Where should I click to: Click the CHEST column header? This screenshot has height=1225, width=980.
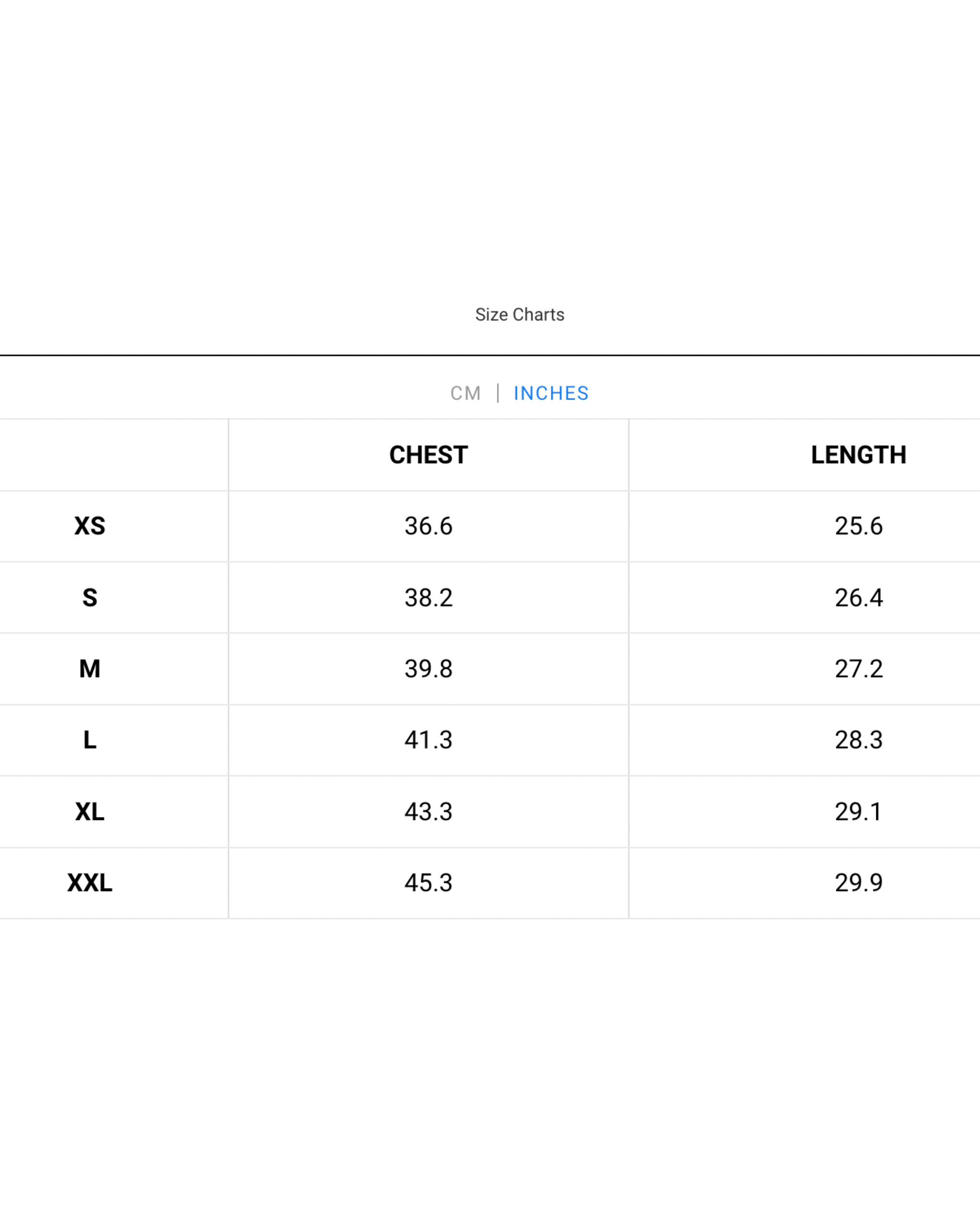[x=429, y=454]
